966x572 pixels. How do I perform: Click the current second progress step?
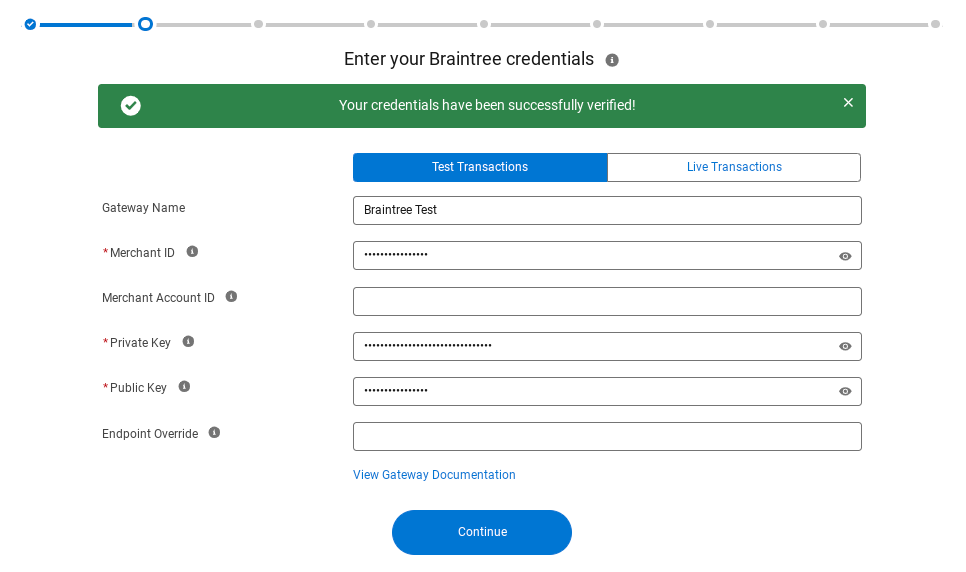point(145,25)
